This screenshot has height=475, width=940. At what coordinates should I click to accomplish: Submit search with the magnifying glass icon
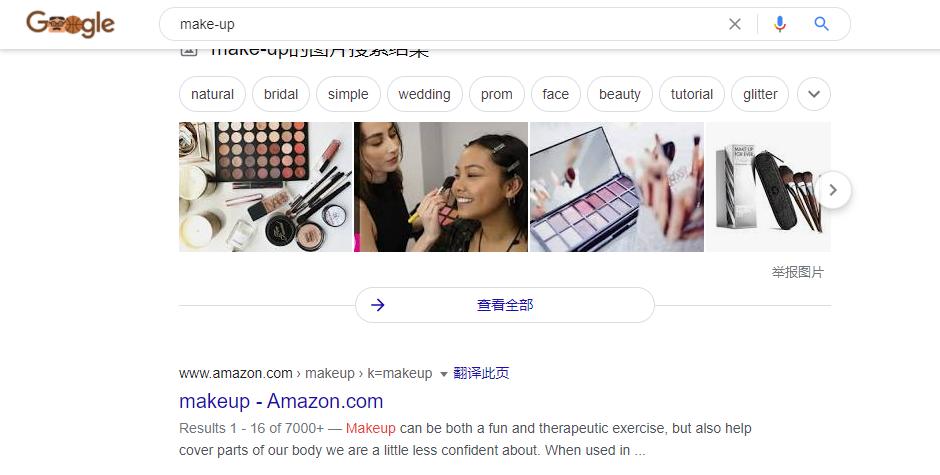pyautogui.click(x=821, y=24)
